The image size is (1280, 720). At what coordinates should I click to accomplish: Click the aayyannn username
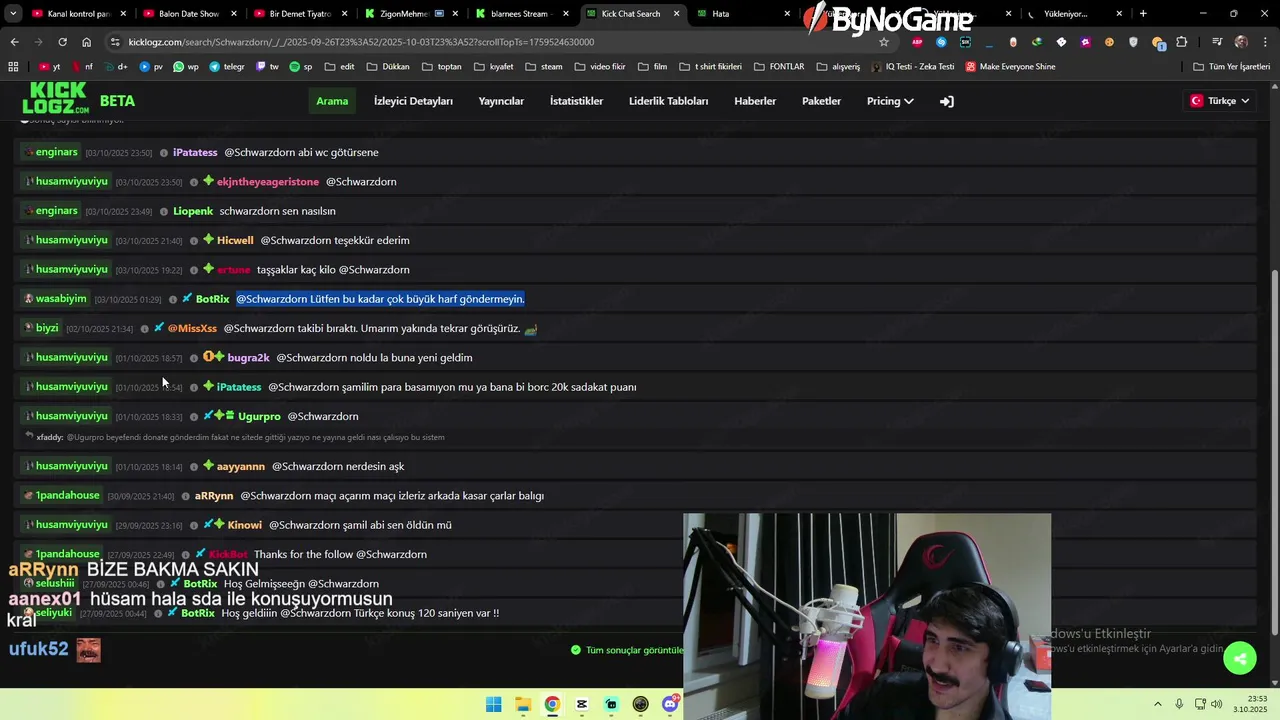point(241,467)
